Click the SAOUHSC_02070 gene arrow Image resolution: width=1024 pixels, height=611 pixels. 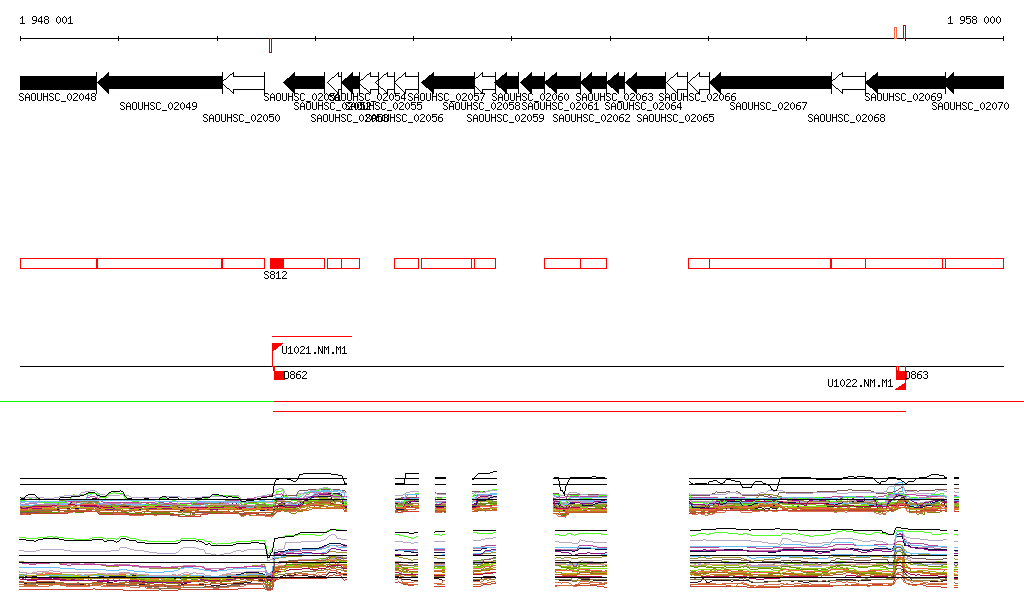click(x=975, y=82)
